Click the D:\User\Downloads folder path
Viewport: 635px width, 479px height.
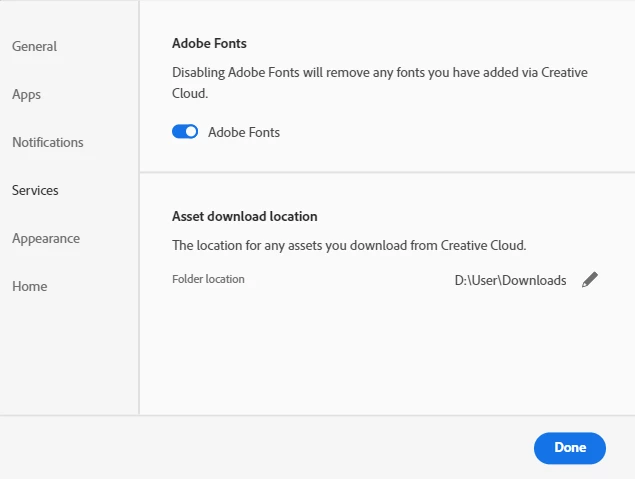[510, 280]
